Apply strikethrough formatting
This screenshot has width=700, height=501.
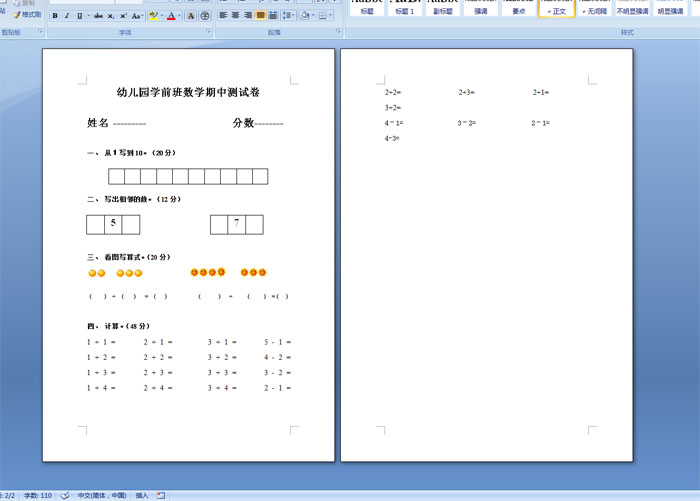99,16
